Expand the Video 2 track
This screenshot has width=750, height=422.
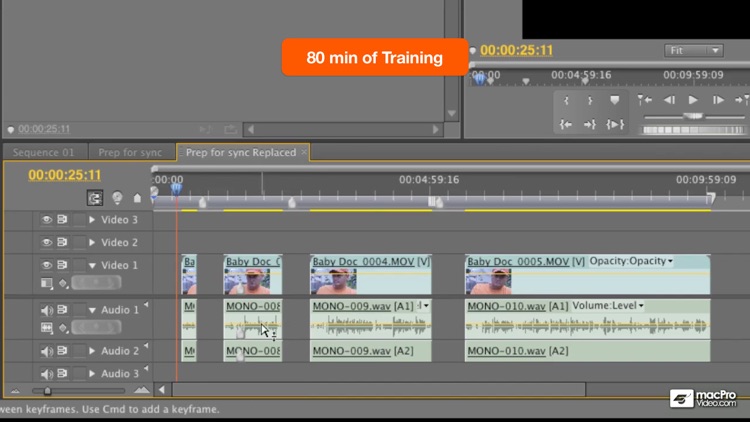click(92, 242)
